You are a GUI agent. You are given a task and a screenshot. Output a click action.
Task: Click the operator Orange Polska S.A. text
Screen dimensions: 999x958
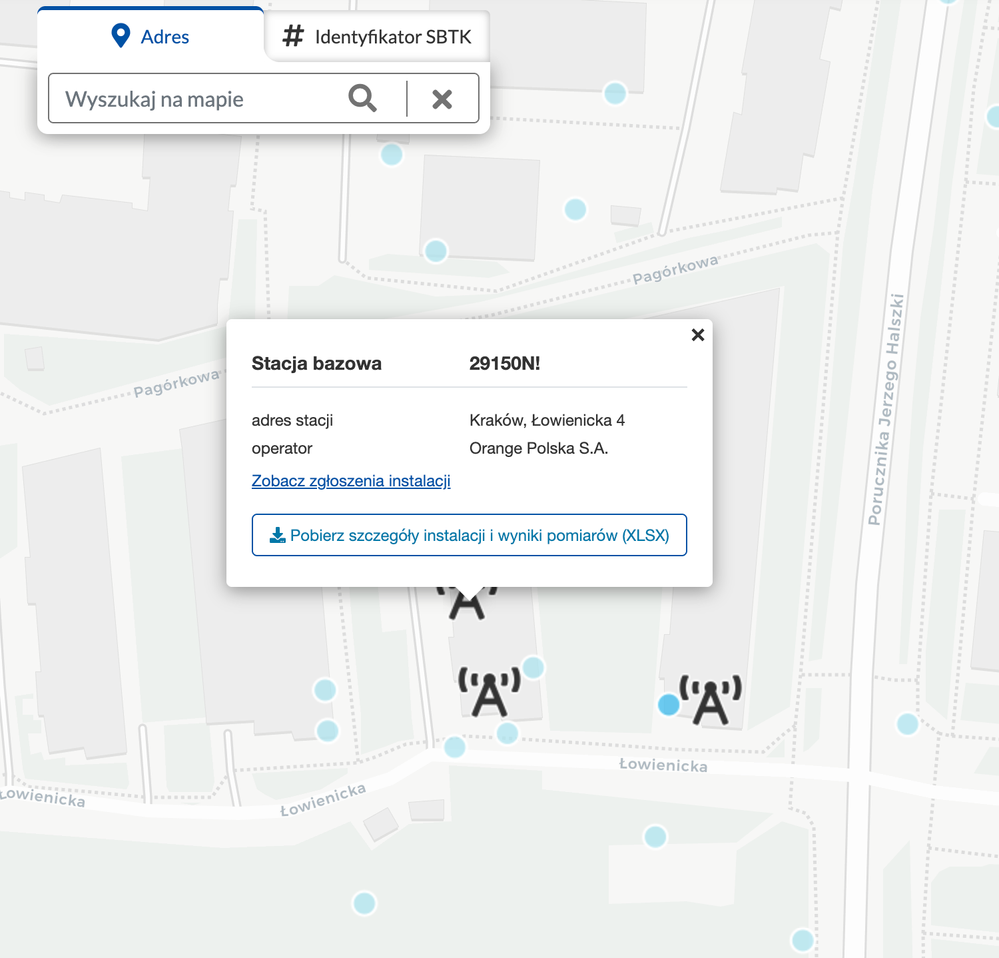coord(539,448)
